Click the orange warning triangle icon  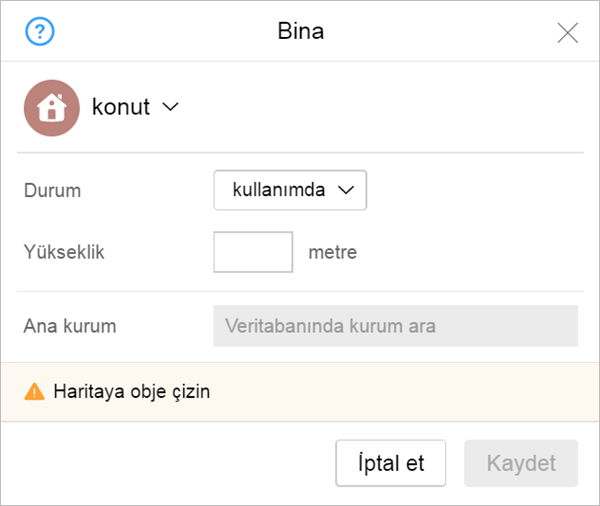(x=34, y=392)
